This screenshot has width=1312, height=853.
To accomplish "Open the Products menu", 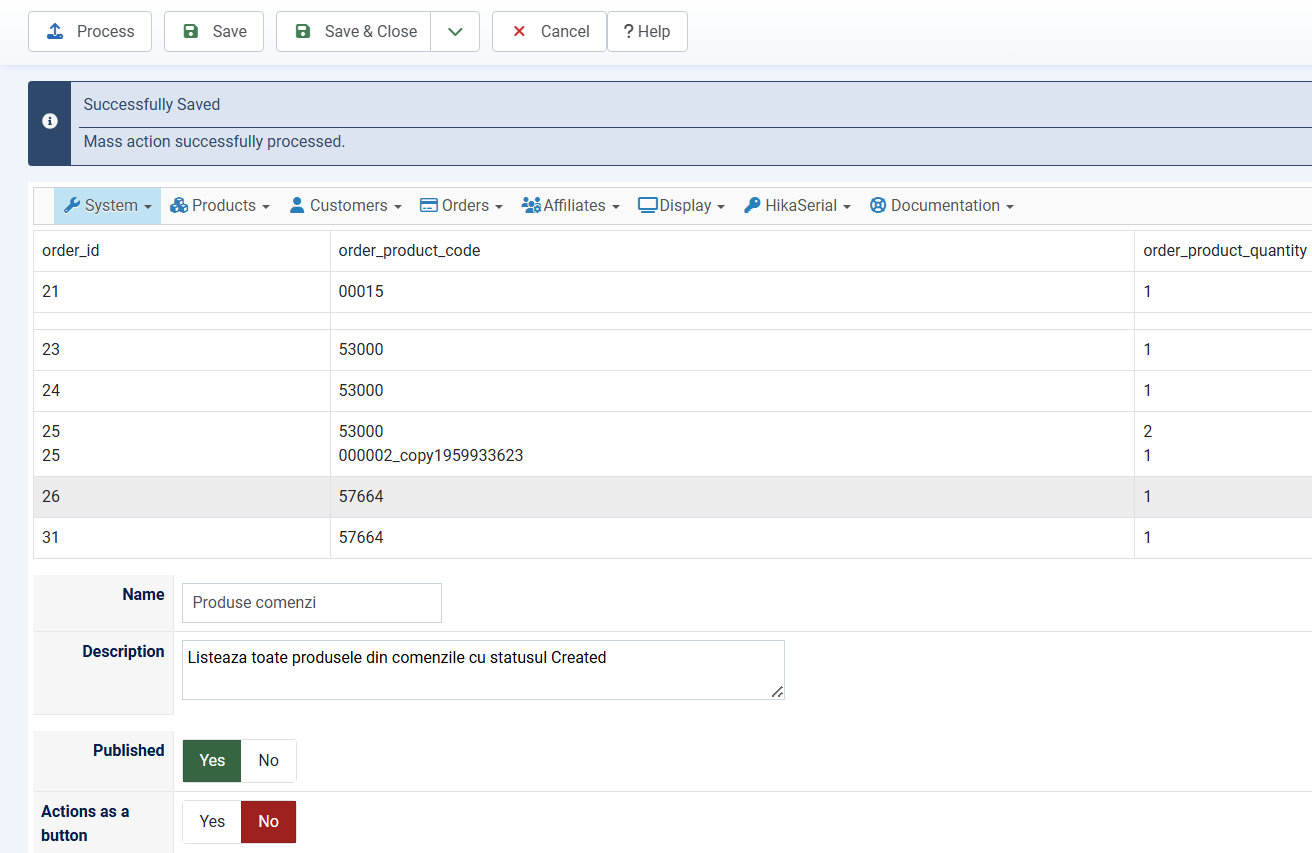I will [x=220, y=205].
